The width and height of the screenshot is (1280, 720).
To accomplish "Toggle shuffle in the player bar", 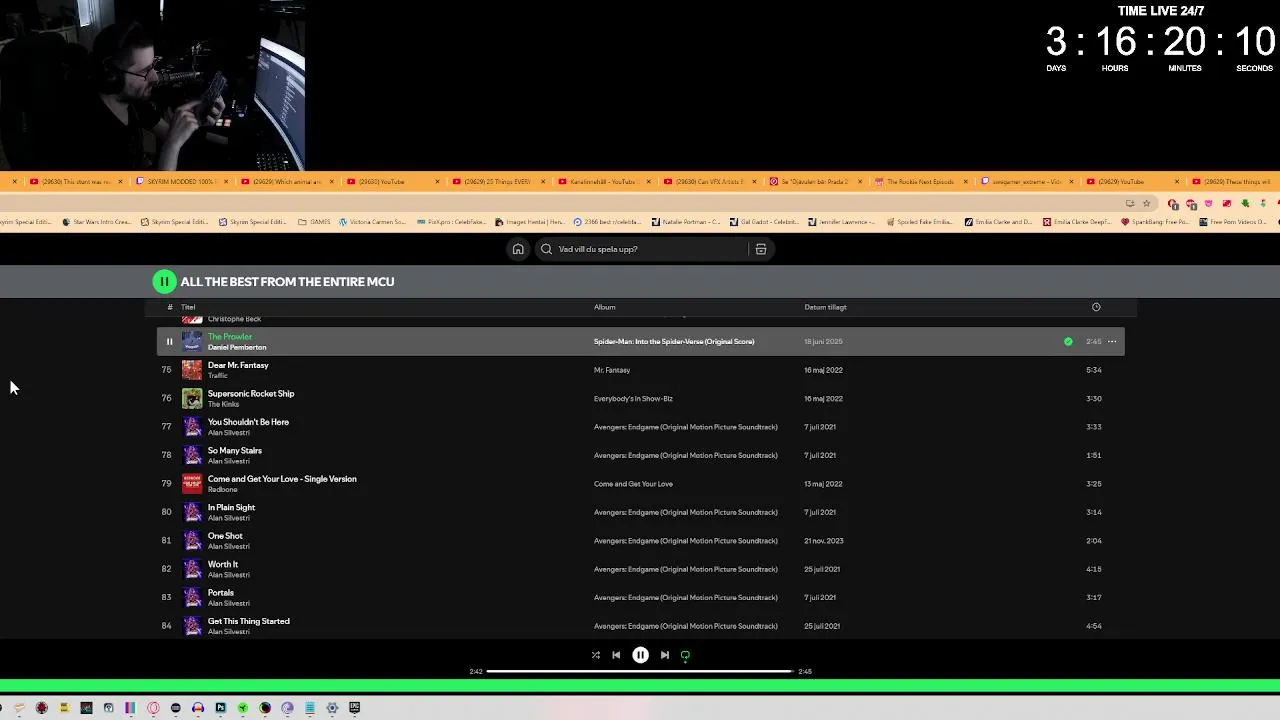I will [x=596, y=655].
